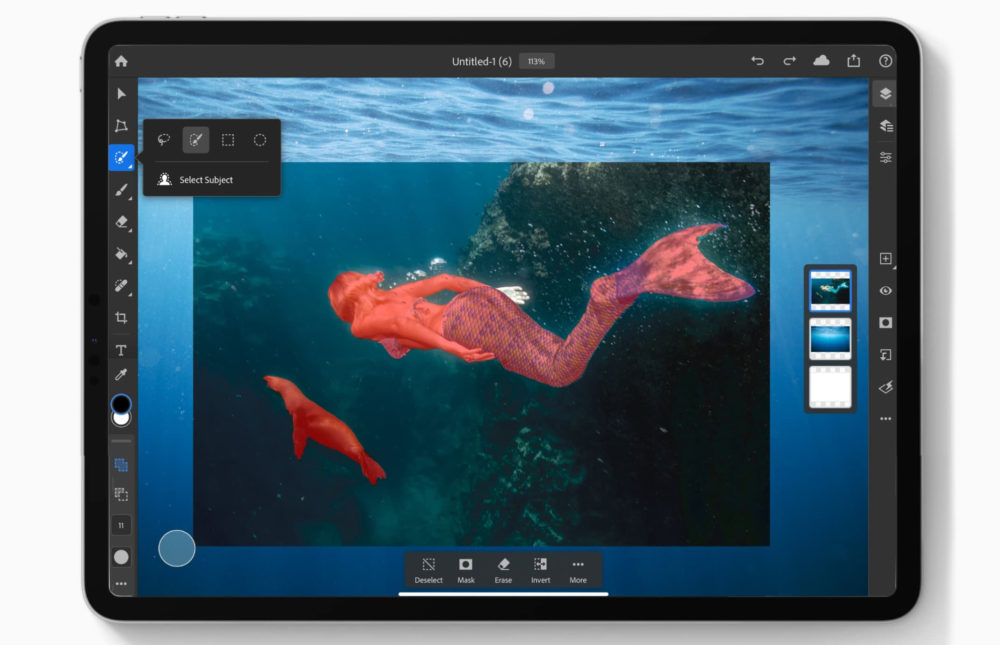Undo the last action
Viewport: 1000px width, 645px height.
click(x=757, y=61)
